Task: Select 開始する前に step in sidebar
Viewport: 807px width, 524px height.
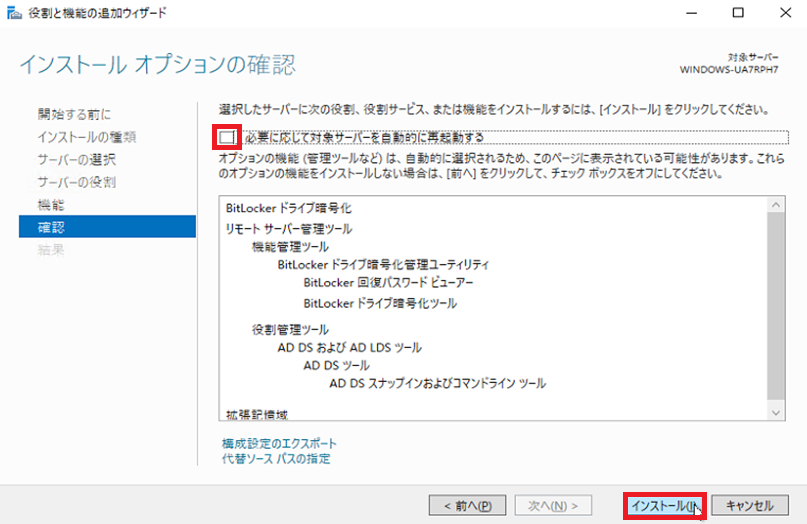Action: (x=75, y=114)
